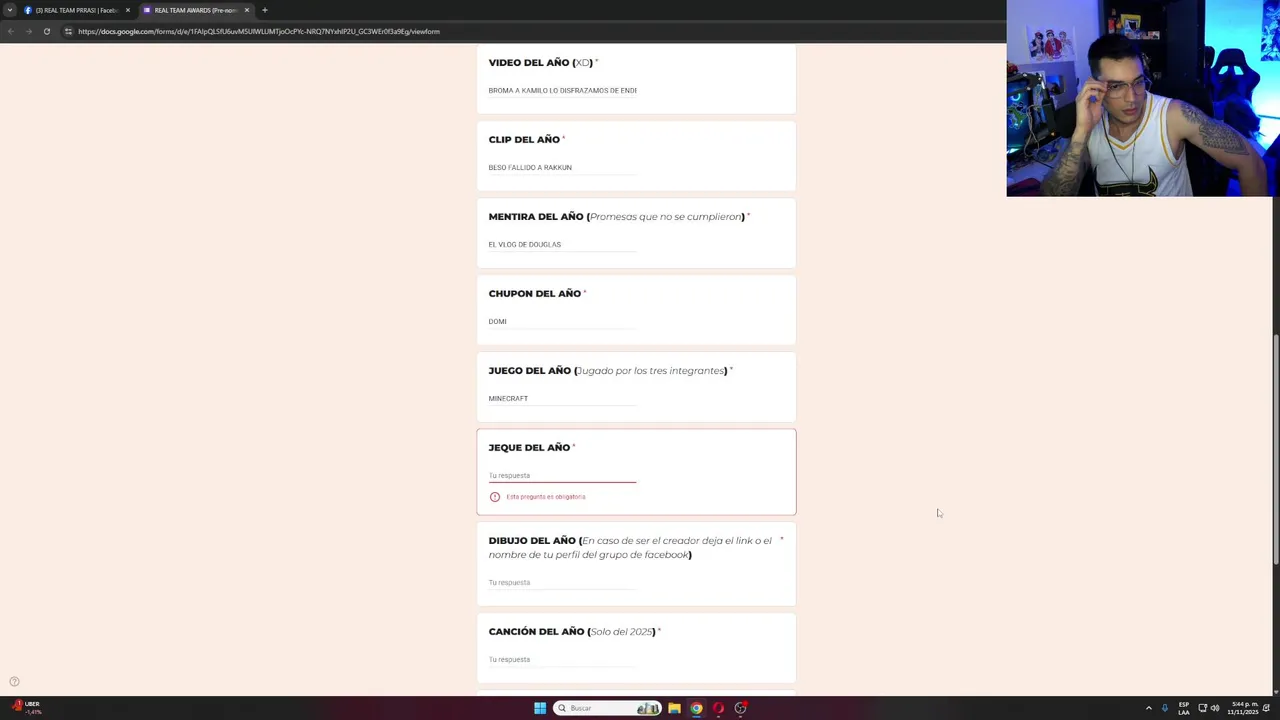
Task: Click the 'JEQUE DEL AÑO' question title
Action: click(529, 447)
